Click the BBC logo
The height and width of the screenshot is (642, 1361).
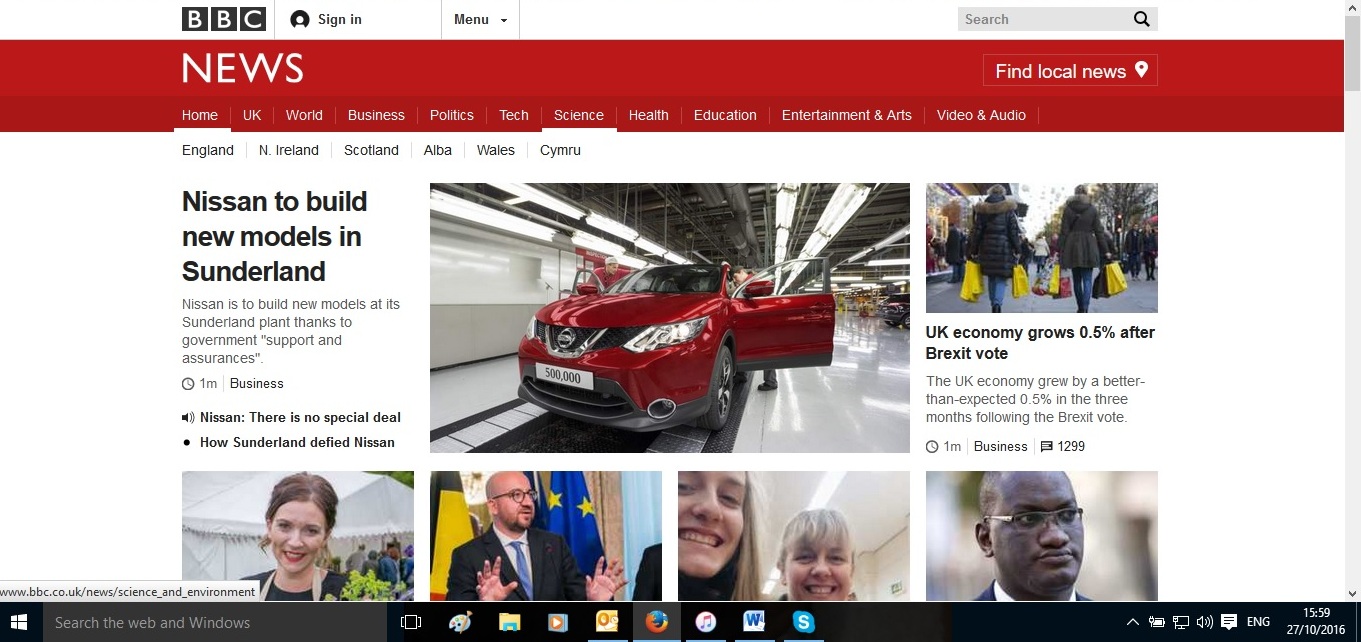(x=223, y=19)
